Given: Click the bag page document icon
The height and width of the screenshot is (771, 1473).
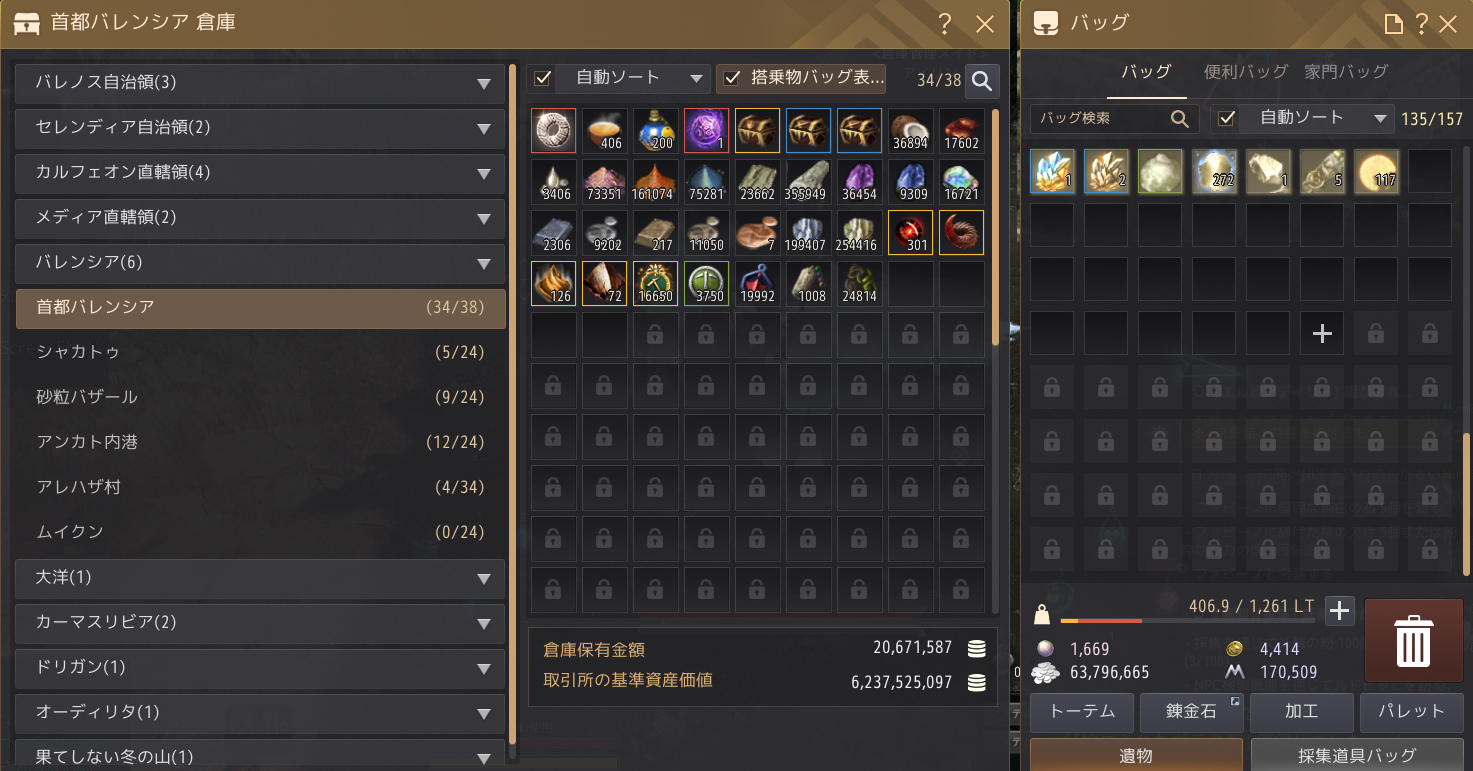Looking at the screenshot, I should 1394,24.
